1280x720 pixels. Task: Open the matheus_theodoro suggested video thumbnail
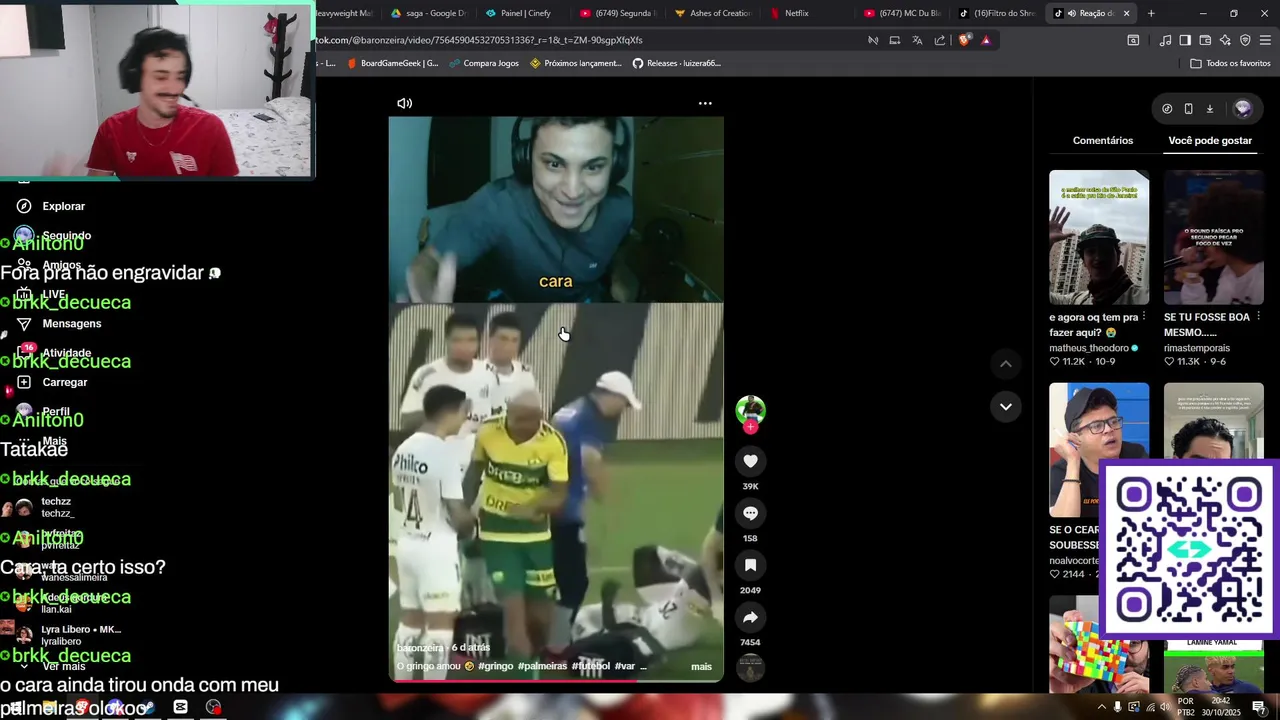click(x=1099, y=237)
